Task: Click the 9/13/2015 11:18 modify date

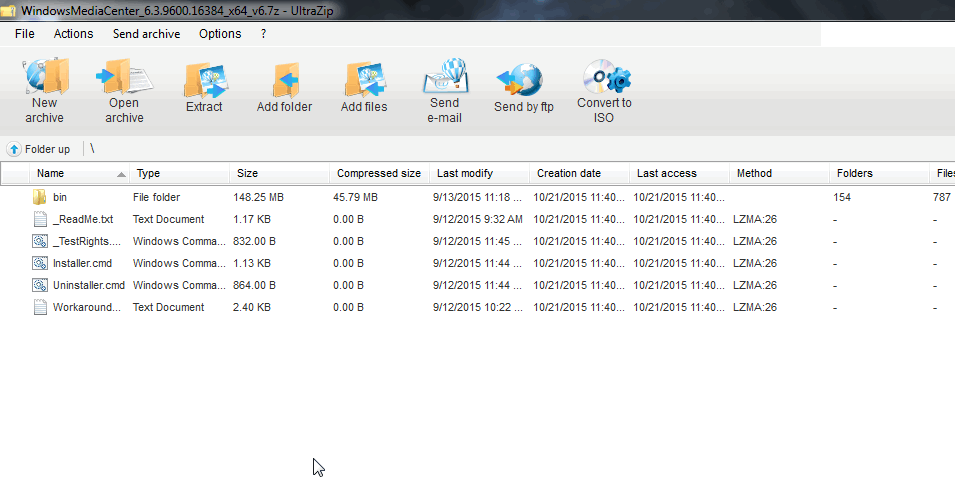Action: pyautogui.click(x=478, y=197)
